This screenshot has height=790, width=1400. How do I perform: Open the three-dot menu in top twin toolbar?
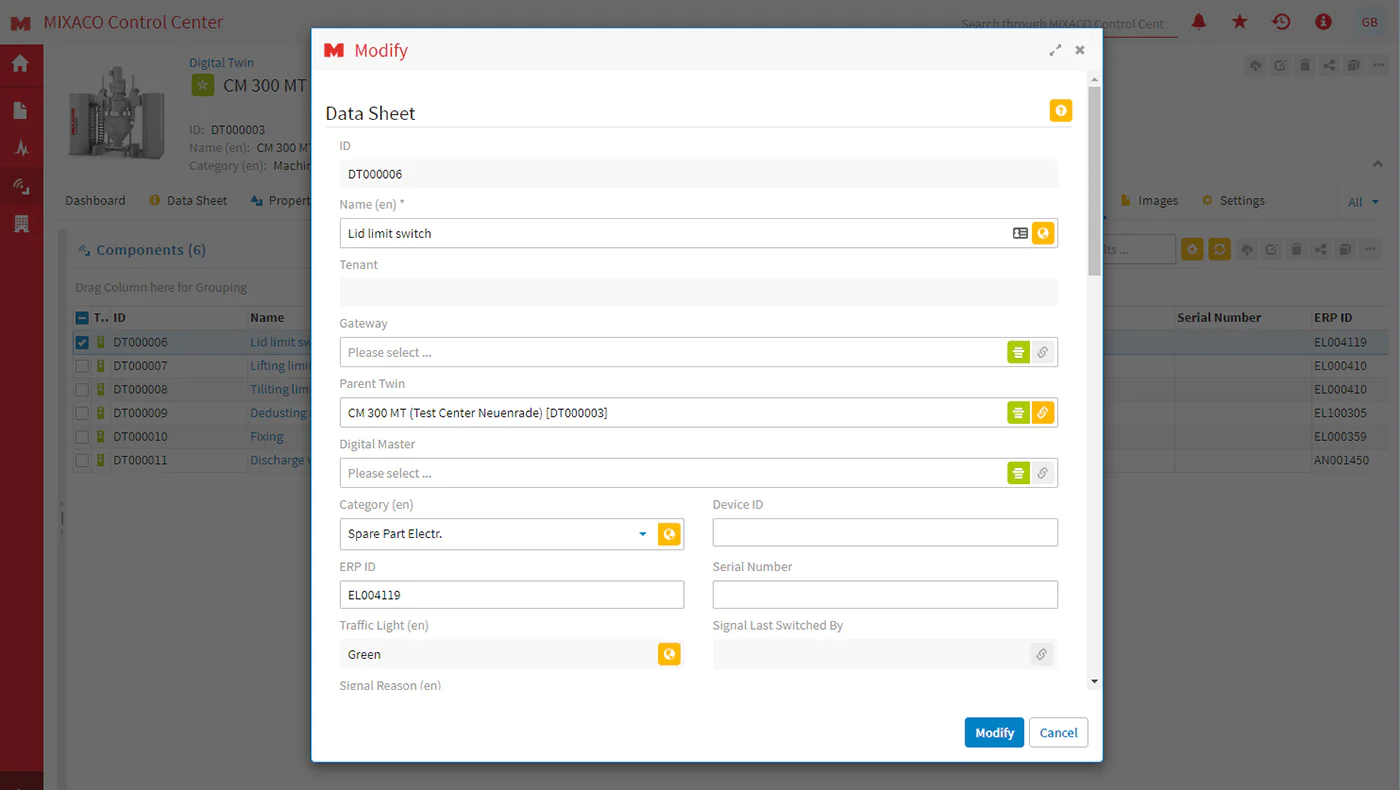[x=1379, y=66]
